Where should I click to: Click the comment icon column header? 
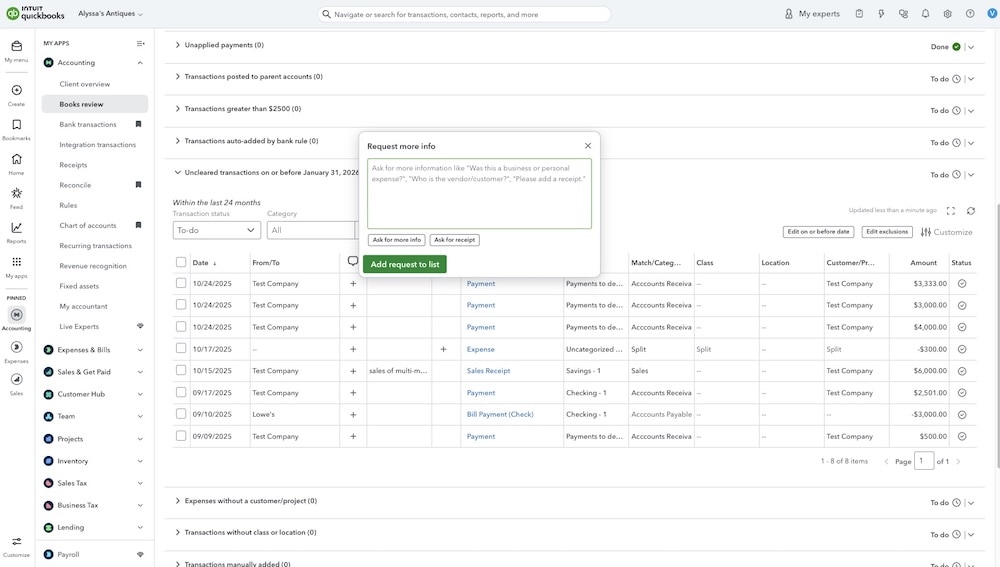click(x=353, y=261)
